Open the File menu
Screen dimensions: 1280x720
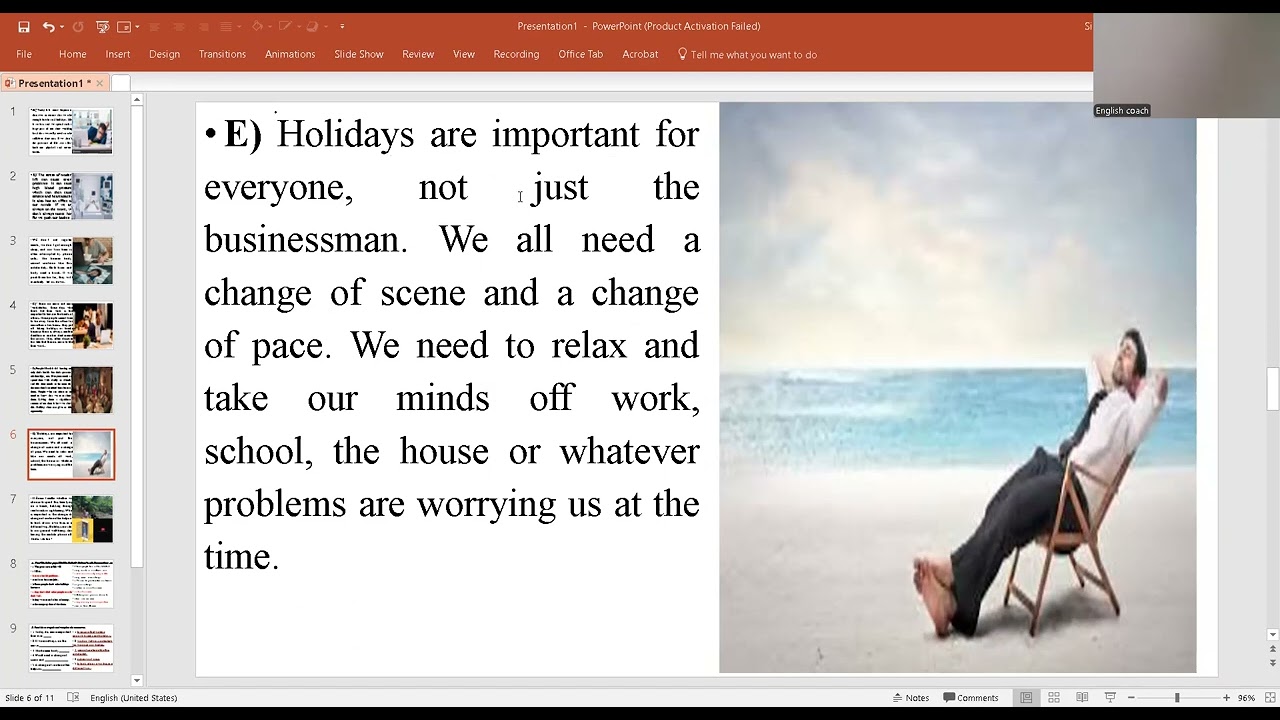[x=24, y=54]
